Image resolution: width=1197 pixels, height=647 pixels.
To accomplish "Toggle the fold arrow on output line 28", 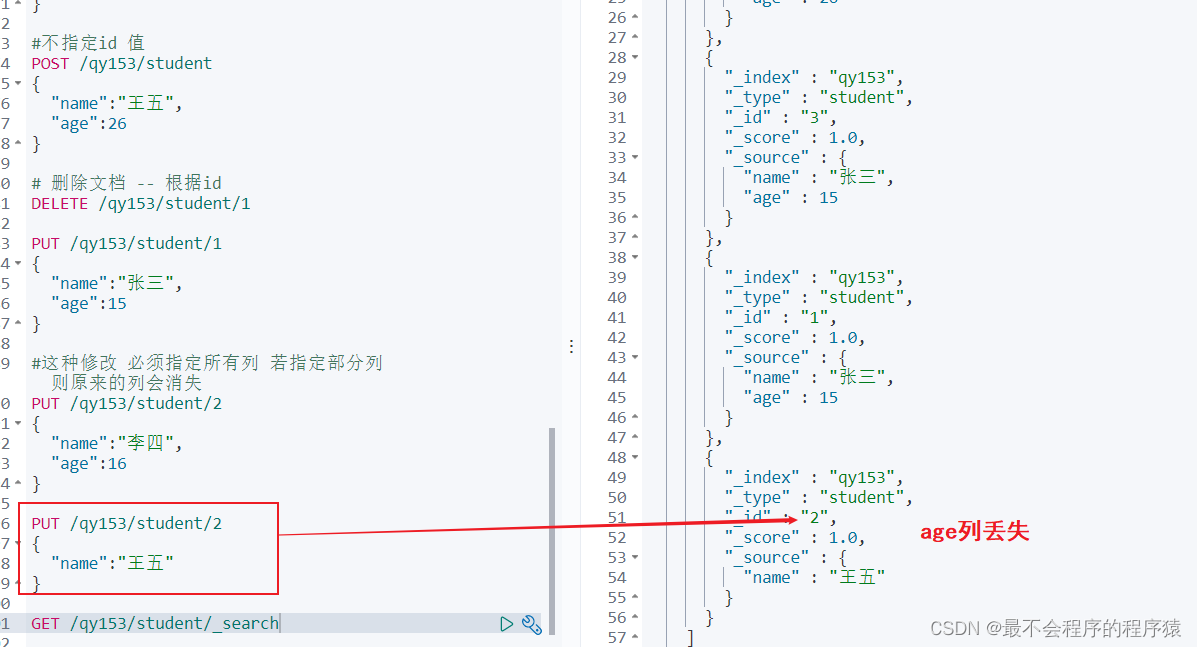I will (635, 57).
